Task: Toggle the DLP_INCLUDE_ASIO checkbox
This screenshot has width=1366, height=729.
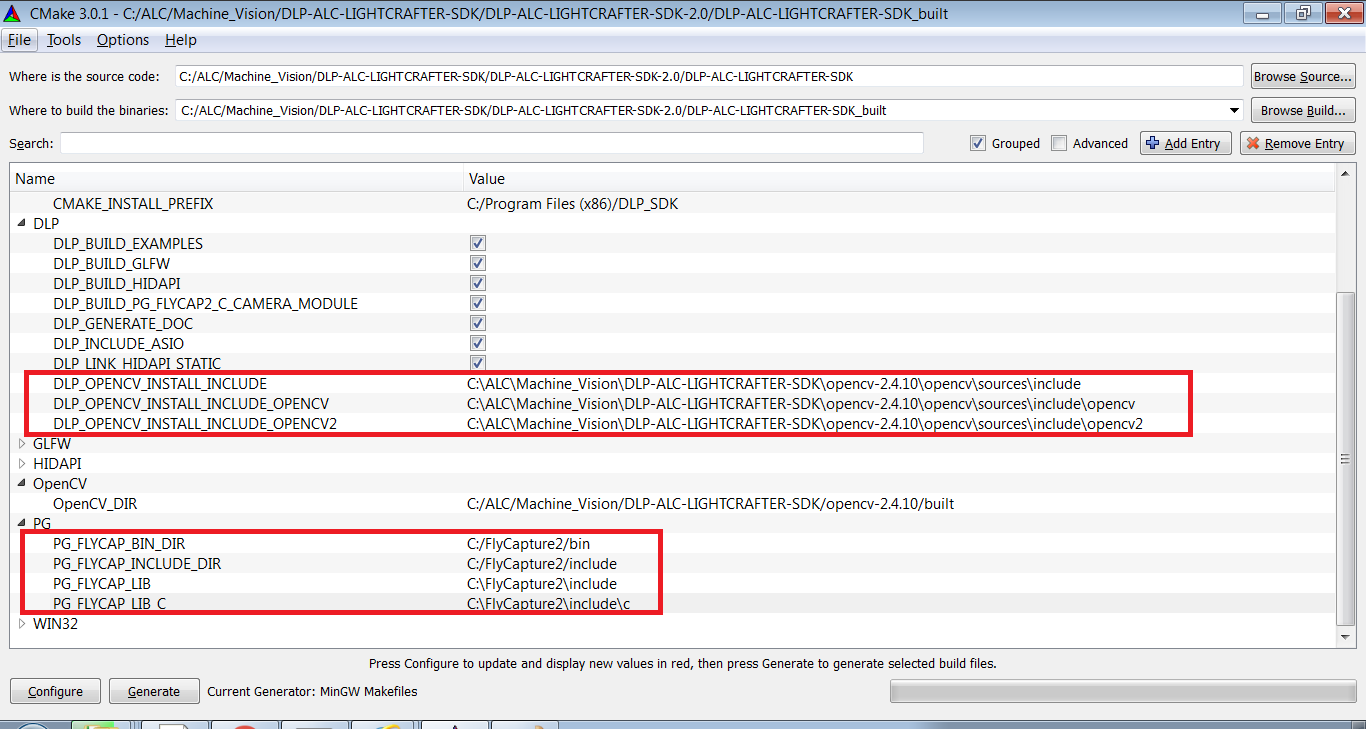Action: 478,343
